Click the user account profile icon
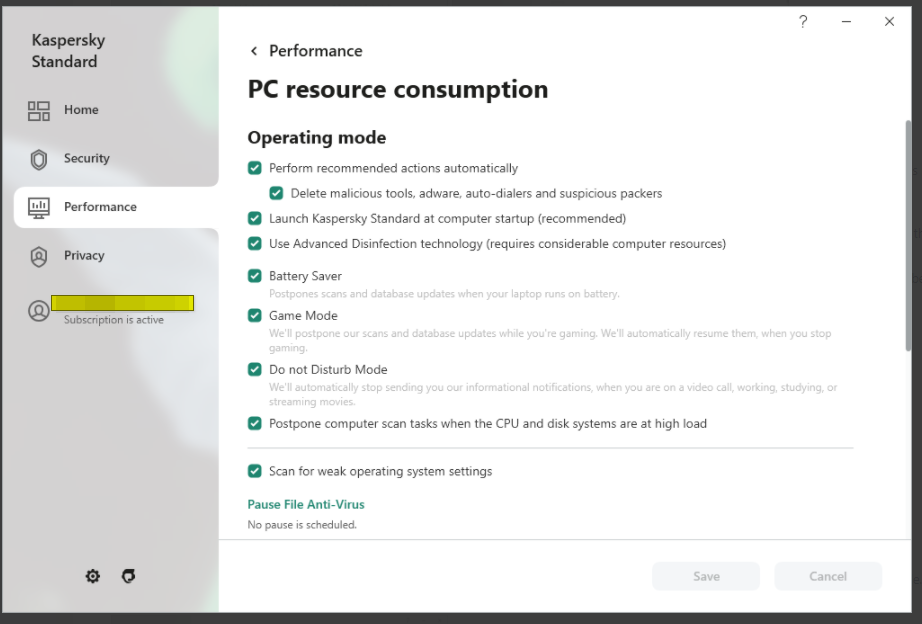 click(39, 311)
